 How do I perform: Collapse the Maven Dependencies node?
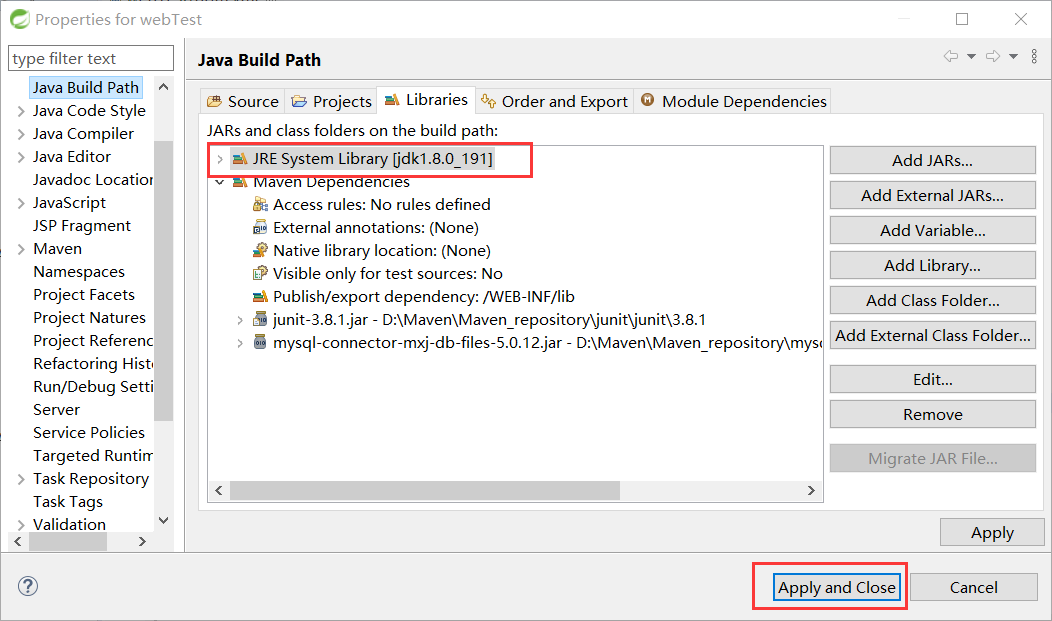tap(219, 182)
